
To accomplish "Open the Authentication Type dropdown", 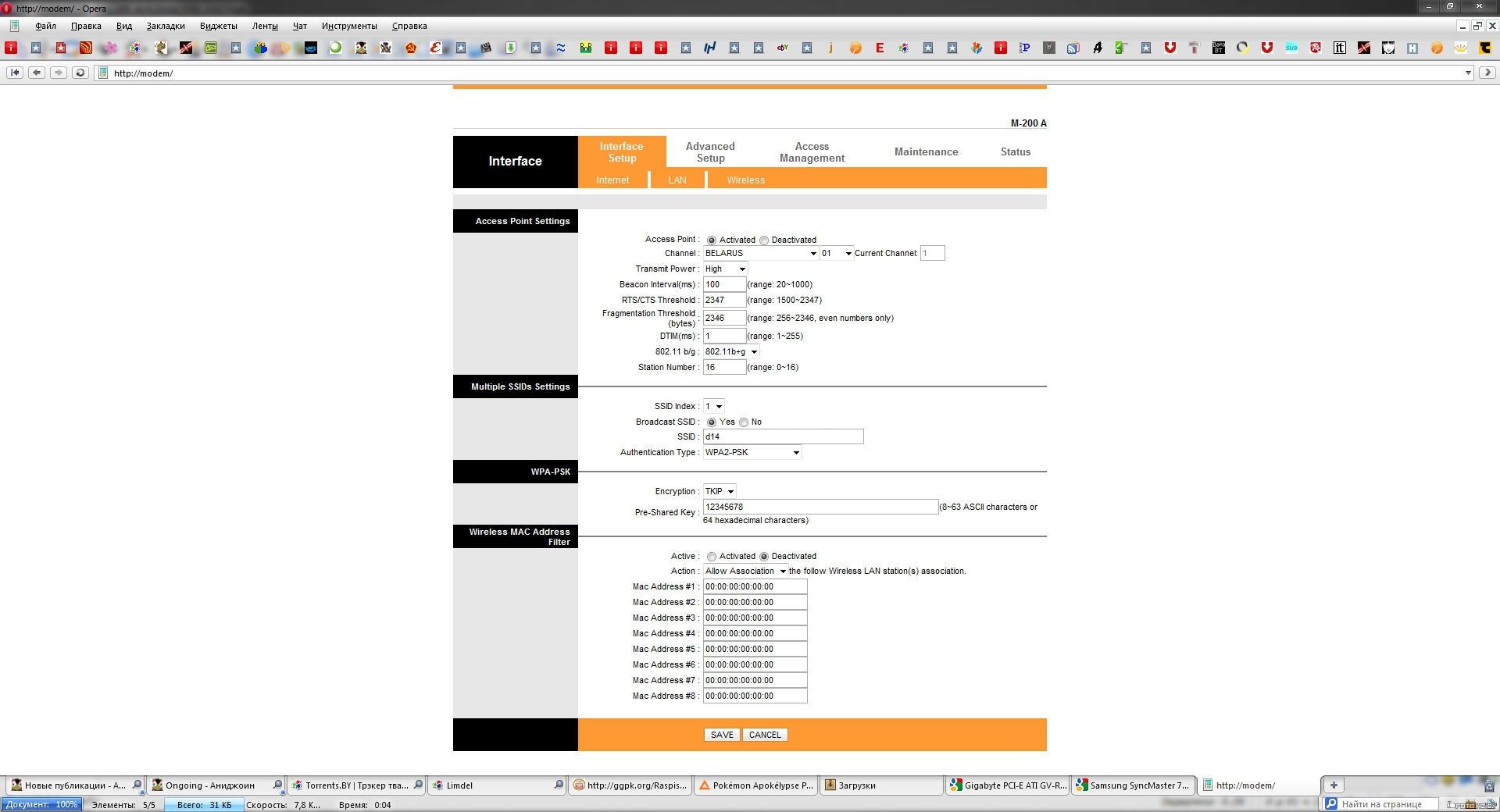I will pyautogui.click(x=752, y=452).
